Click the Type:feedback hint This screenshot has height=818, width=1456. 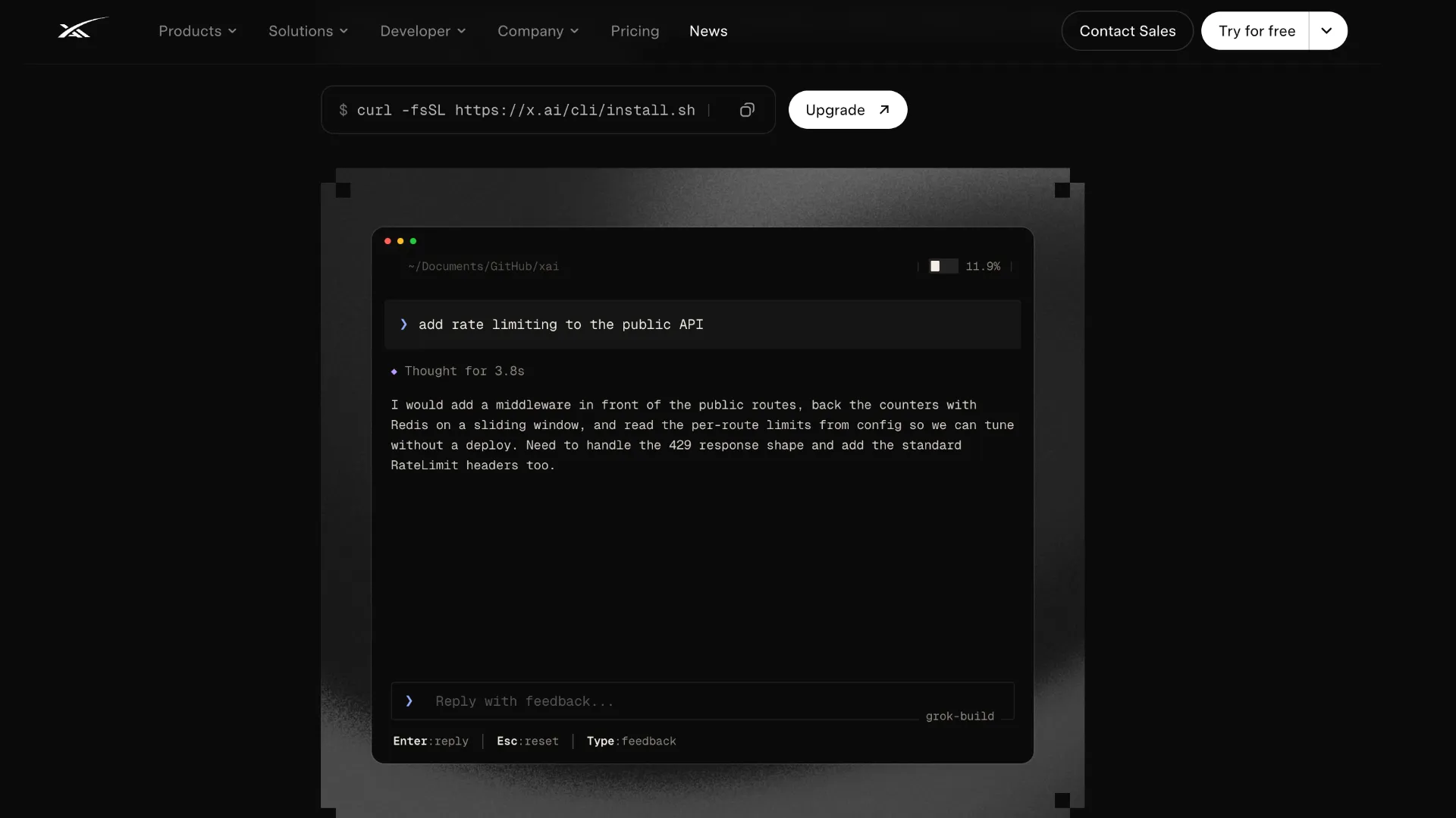631,741
